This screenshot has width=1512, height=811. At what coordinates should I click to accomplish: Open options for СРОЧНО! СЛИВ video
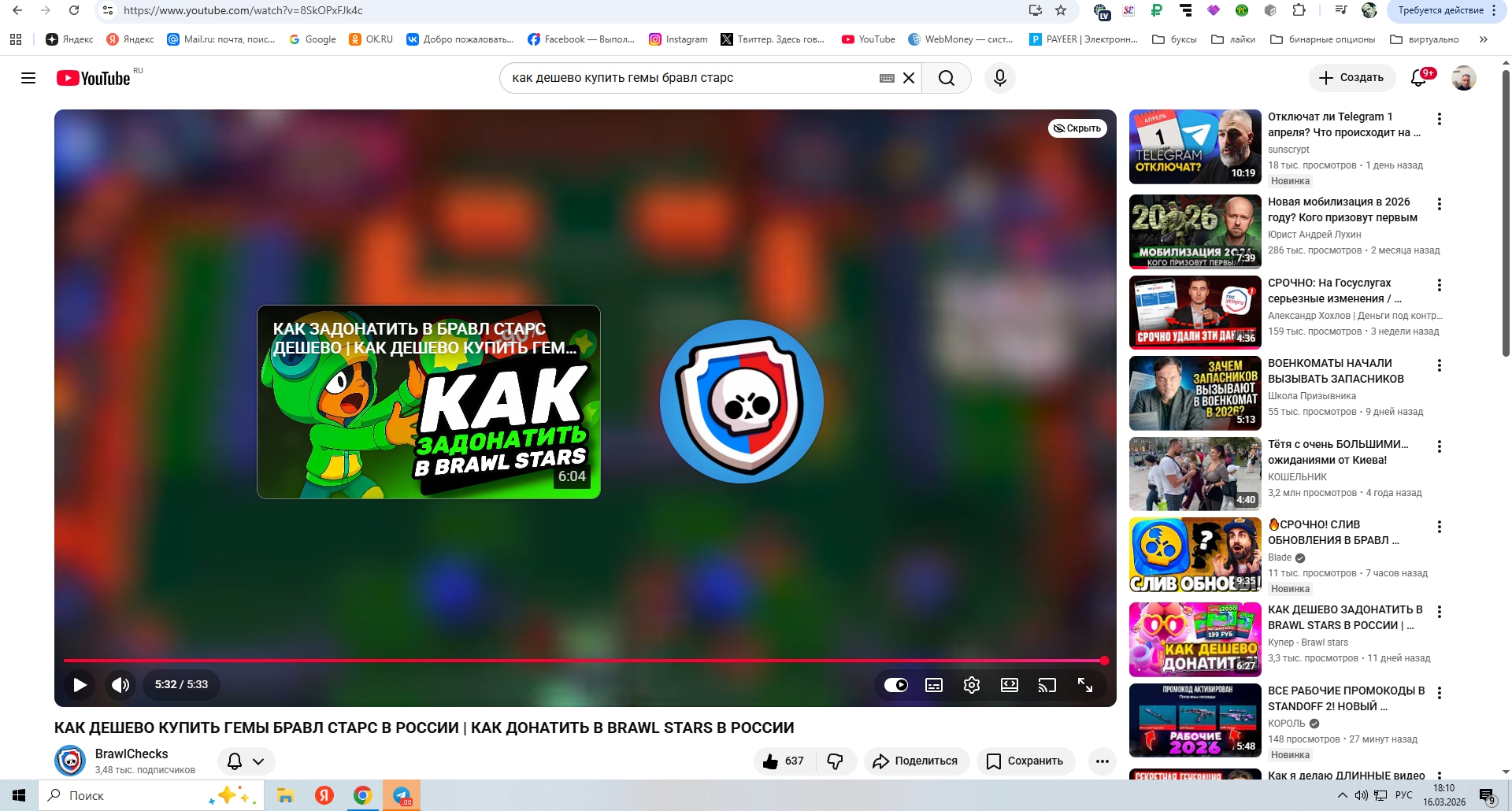point(1440,527)
